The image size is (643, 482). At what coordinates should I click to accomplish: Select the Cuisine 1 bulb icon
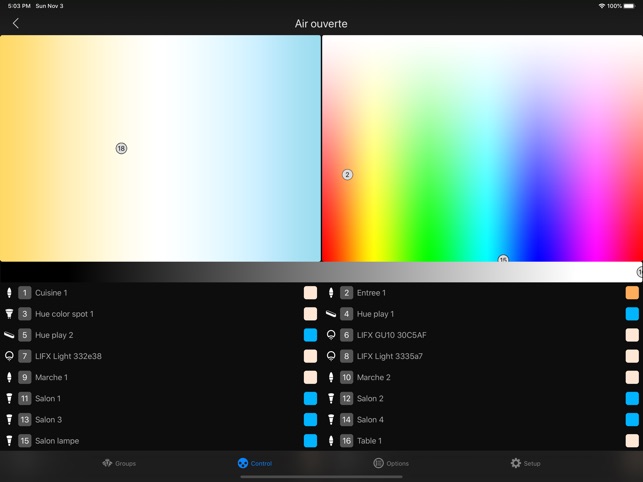pyautogui.click(x=9, y=292)
